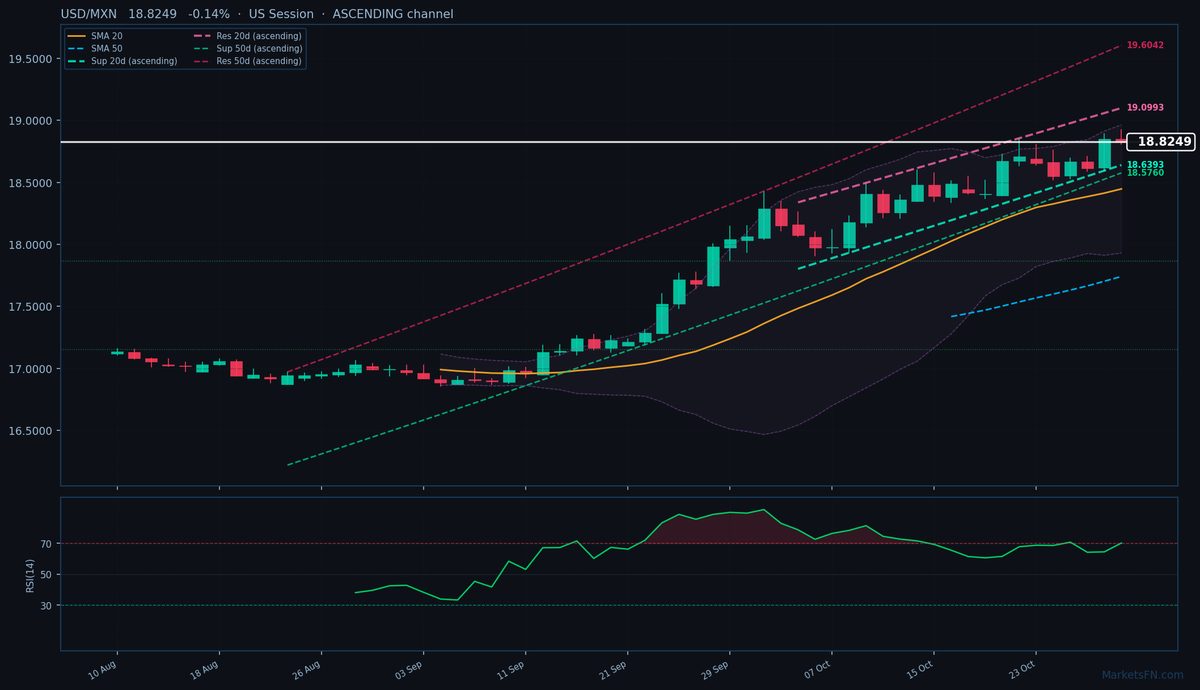Click the RSI 70 overbought level label
The width and height of the screenshot is (1200, 690).
[46, 544]
